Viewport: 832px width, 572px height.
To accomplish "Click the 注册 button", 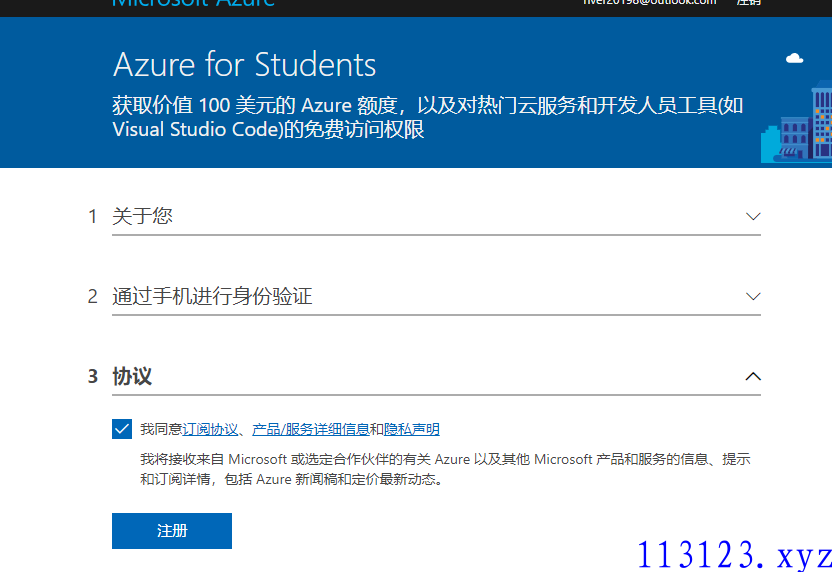I will click(172, 531).
